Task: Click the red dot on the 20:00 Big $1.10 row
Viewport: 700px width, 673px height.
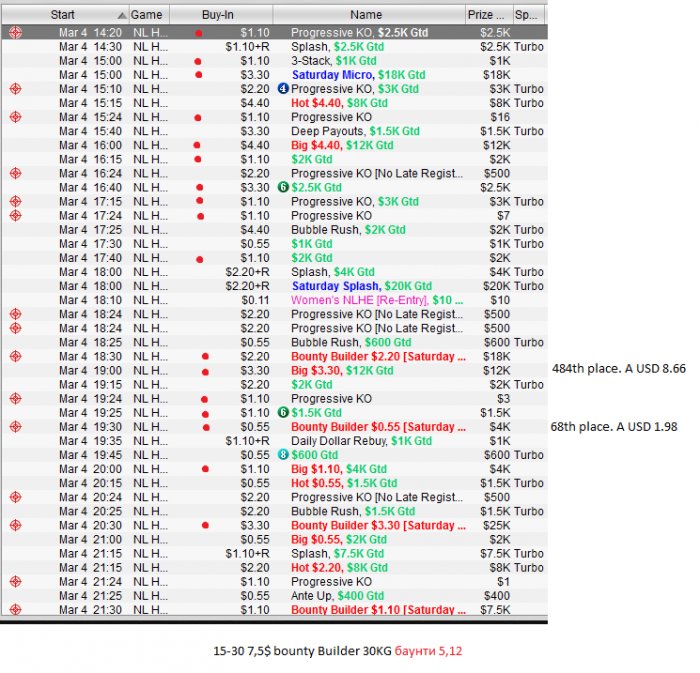Action: coord(205,469)
